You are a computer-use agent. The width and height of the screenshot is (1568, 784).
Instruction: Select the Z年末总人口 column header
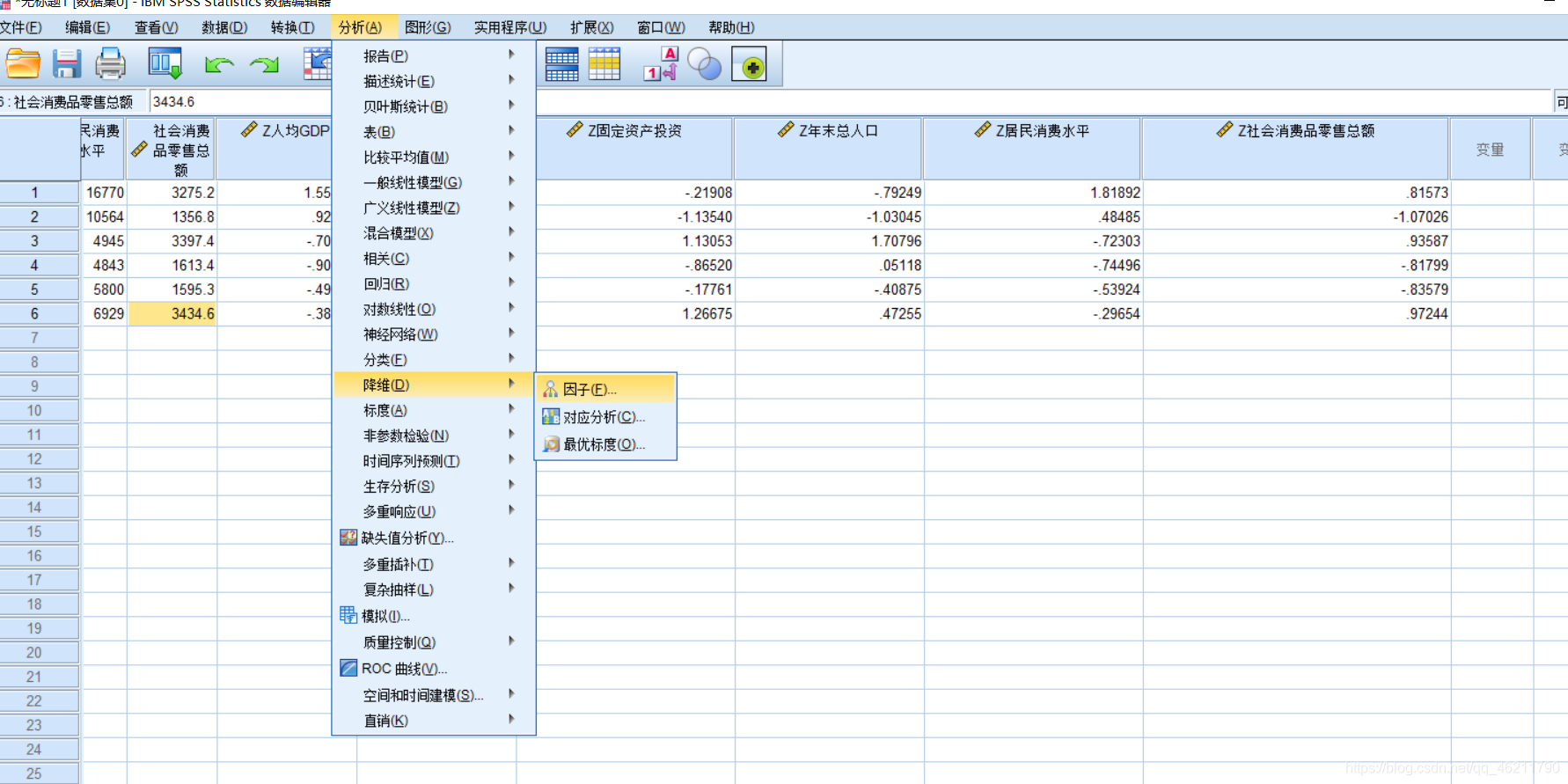(x=828, y=149)
